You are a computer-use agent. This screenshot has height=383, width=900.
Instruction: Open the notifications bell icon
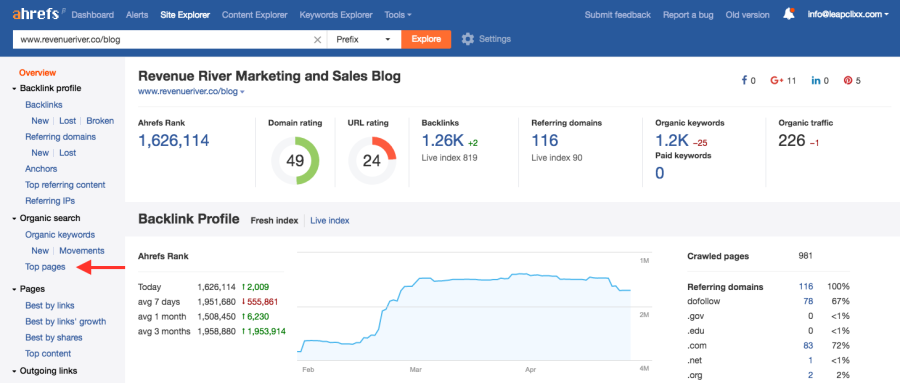point(789,14)
